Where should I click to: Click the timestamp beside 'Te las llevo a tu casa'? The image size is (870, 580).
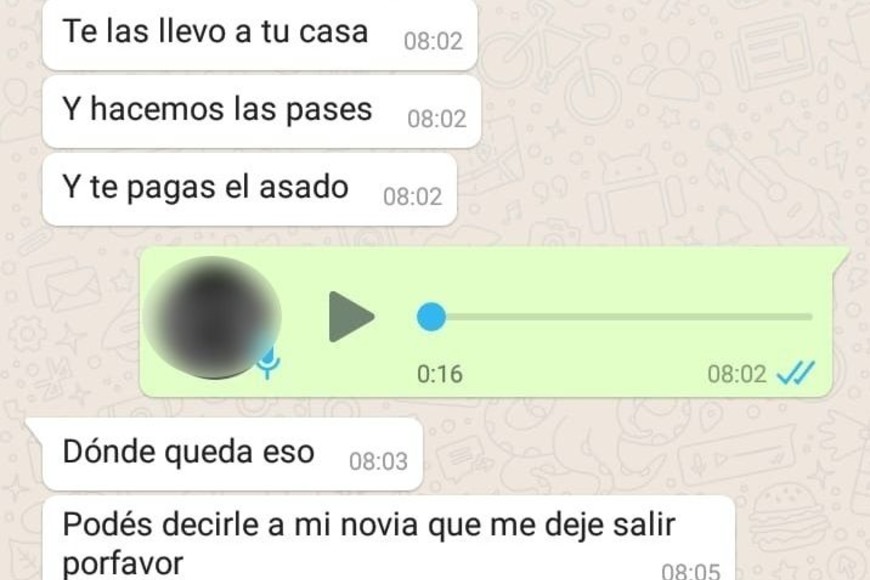(x=433, y=41)
